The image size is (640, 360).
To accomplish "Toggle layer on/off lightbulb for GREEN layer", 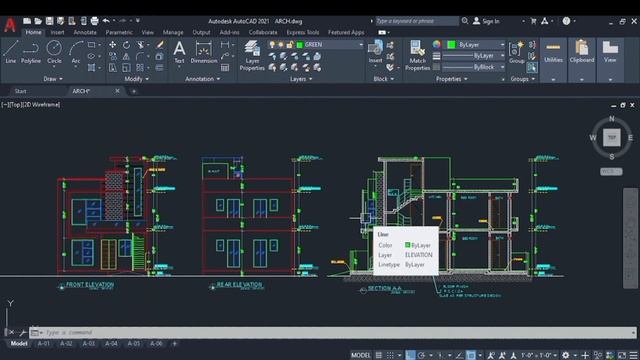I will pos(272,44).
